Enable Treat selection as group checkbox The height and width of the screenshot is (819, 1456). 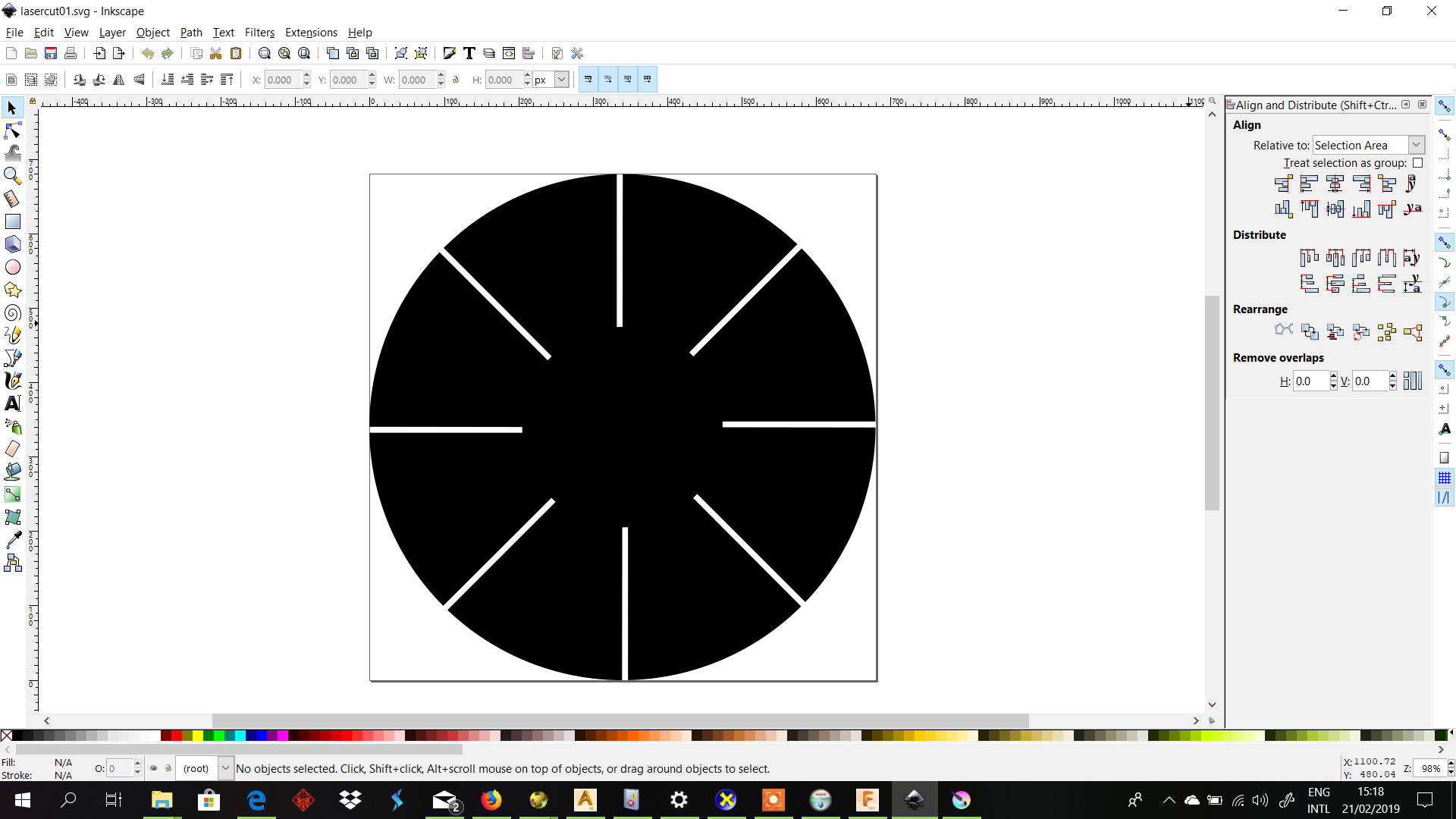click(1417, 163)
